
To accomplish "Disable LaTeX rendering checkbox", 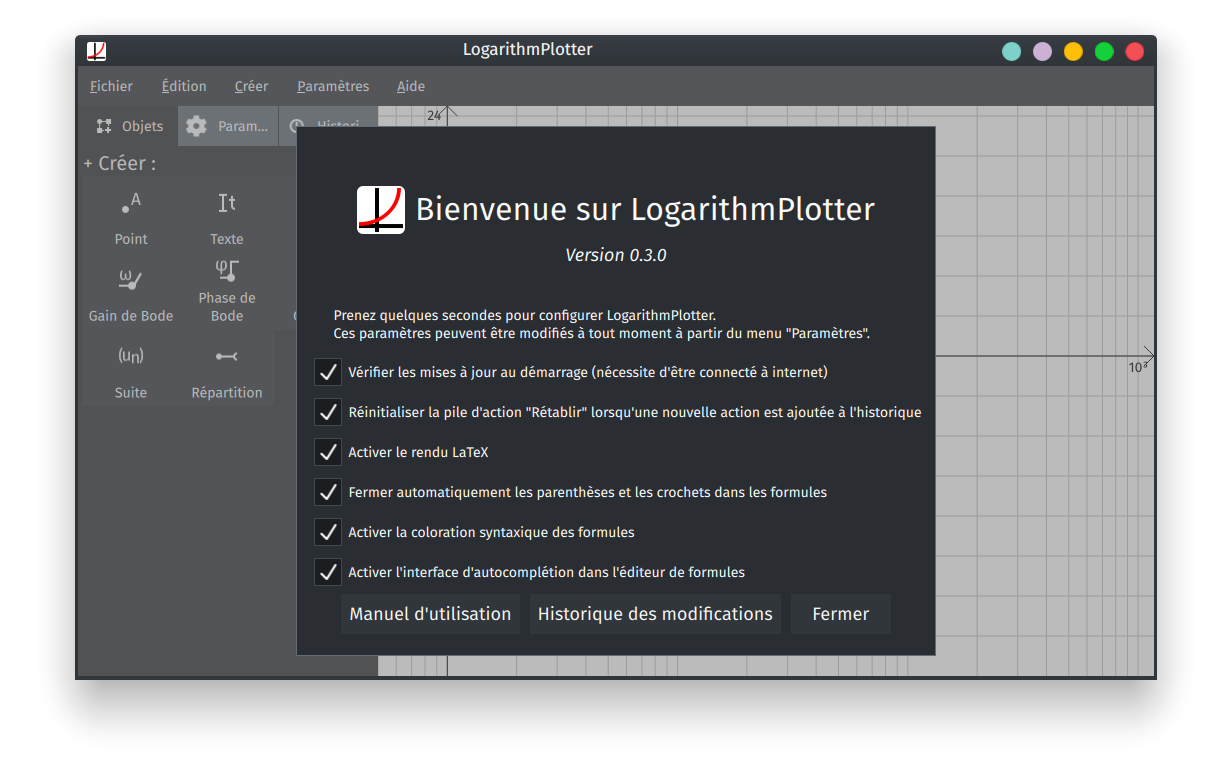I will pyautogui.click(x=328, y=452).
